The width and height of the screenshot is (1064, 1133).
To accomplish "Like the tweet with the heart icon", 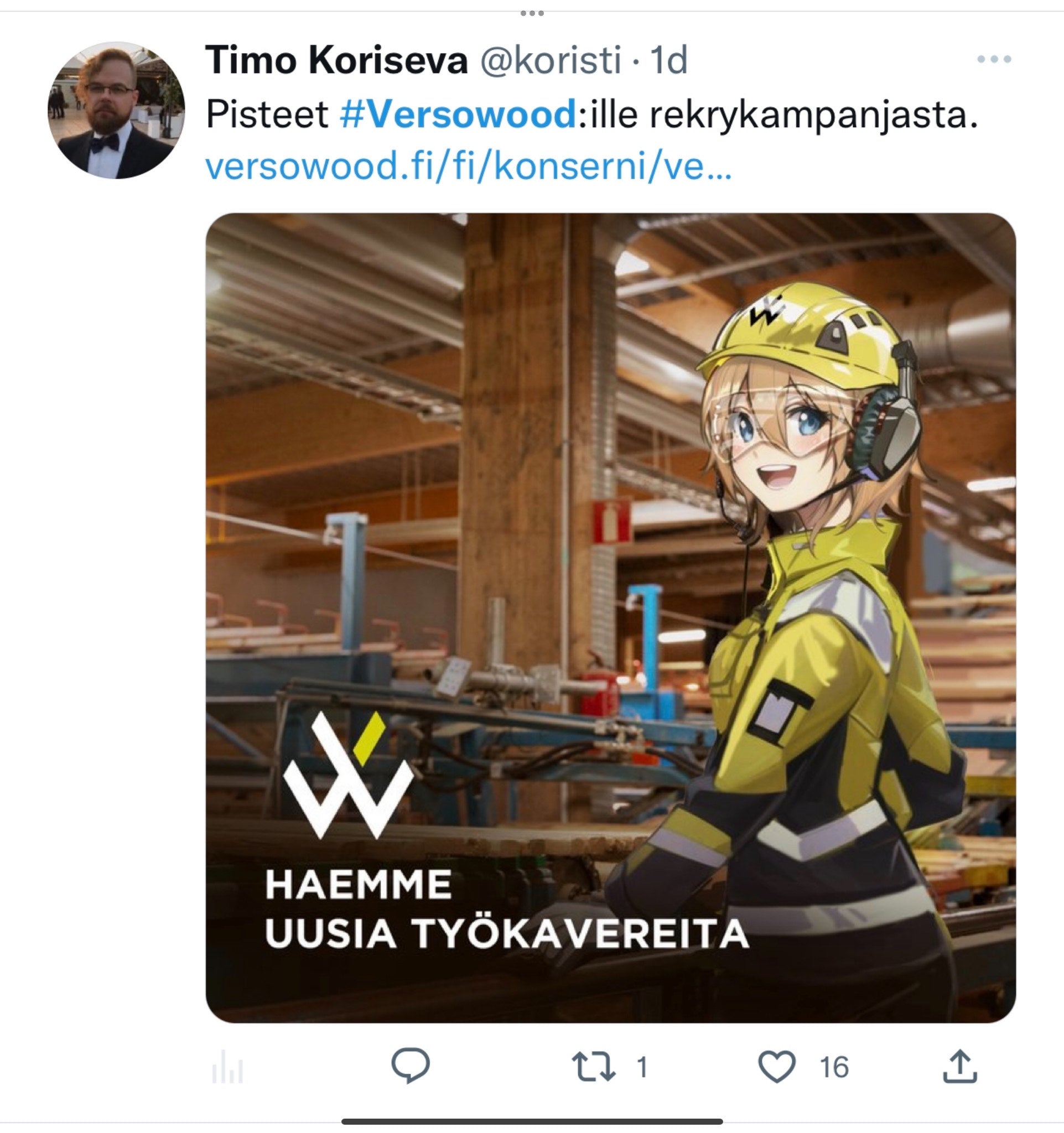I will pos(777,1066).
